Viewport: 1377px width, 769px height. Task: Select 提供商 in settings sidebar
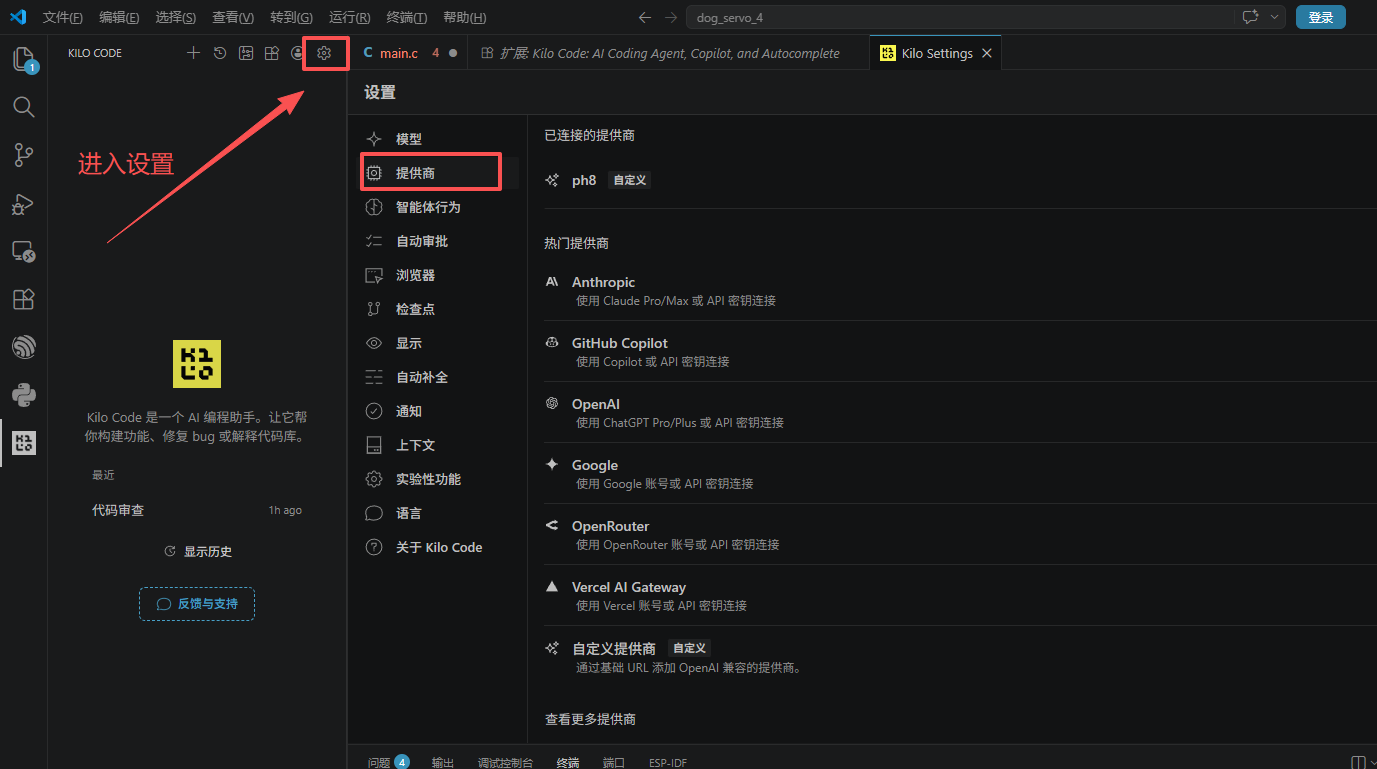point(440,173)
